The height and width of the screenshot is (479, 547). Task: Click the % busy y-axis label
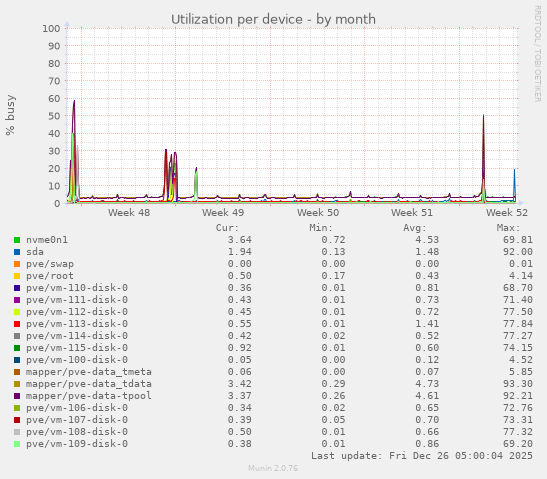(x=10, y=115)
